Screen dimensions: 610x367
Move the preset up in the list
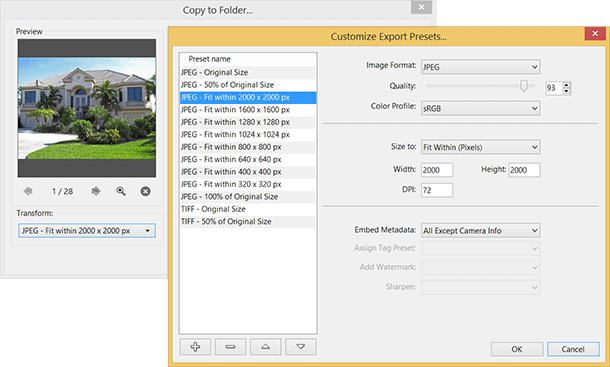265,347
